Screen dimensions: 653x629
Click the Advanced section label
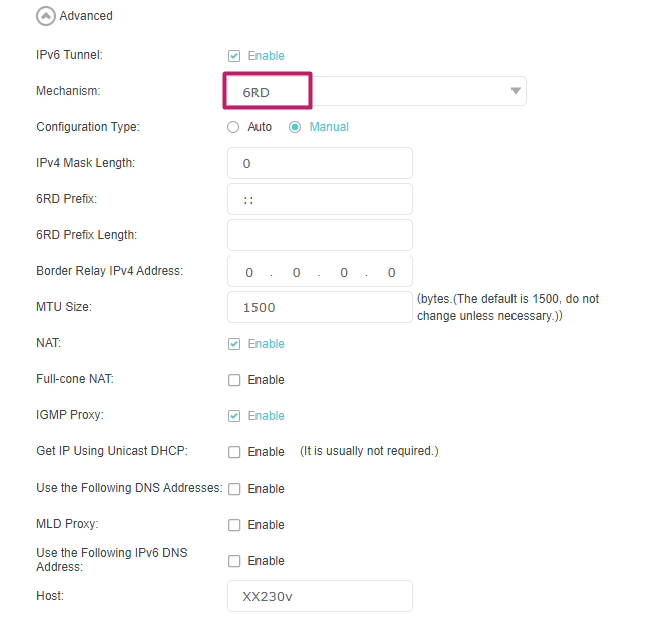(86, 16)
